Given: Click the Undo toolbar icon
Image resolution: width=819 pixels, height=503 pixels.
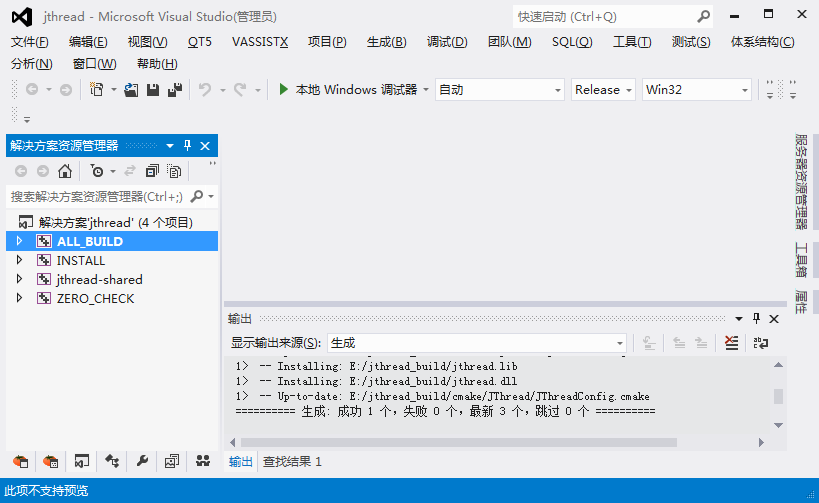Looking at the screenshot, I should [205, 90].
